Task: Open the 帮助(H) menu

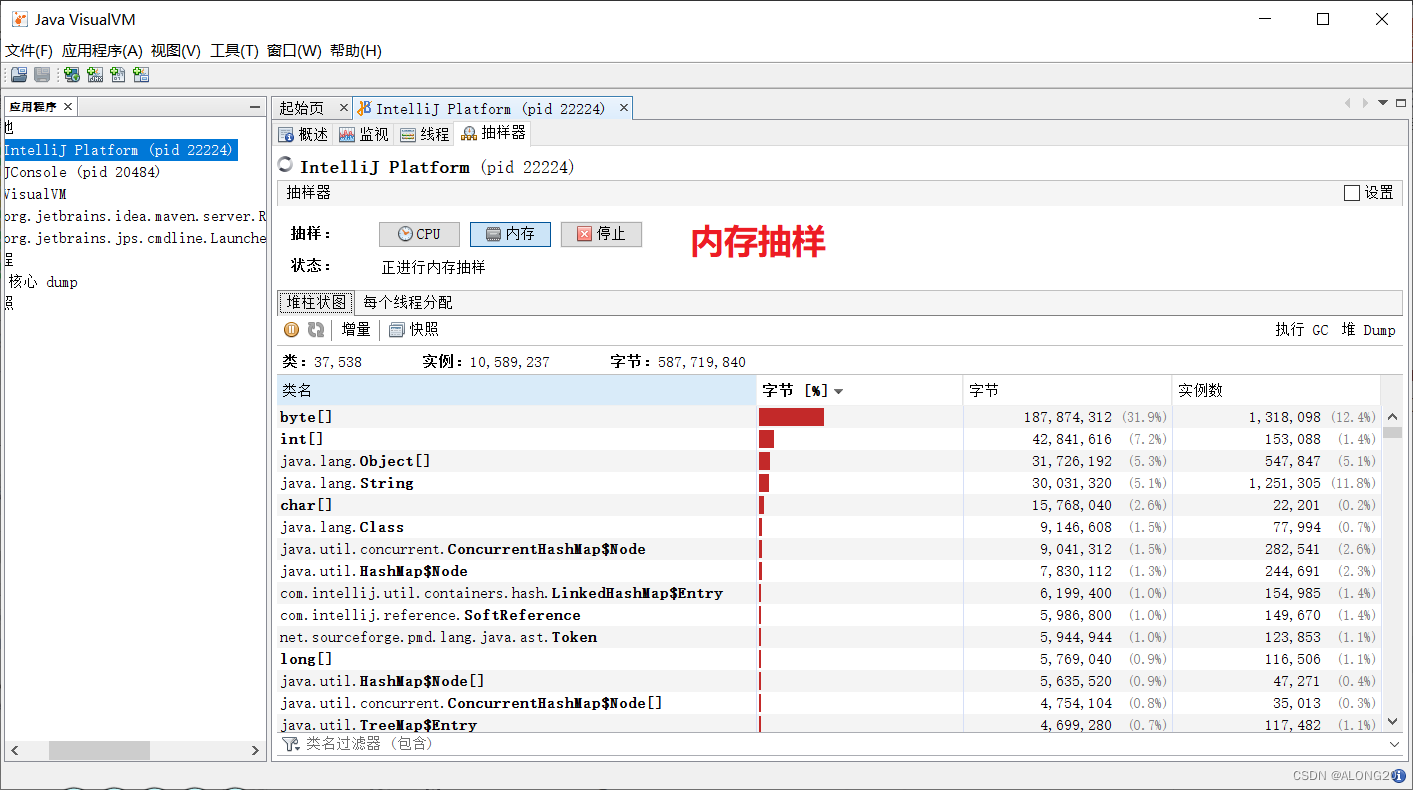Action: [356, 51]
